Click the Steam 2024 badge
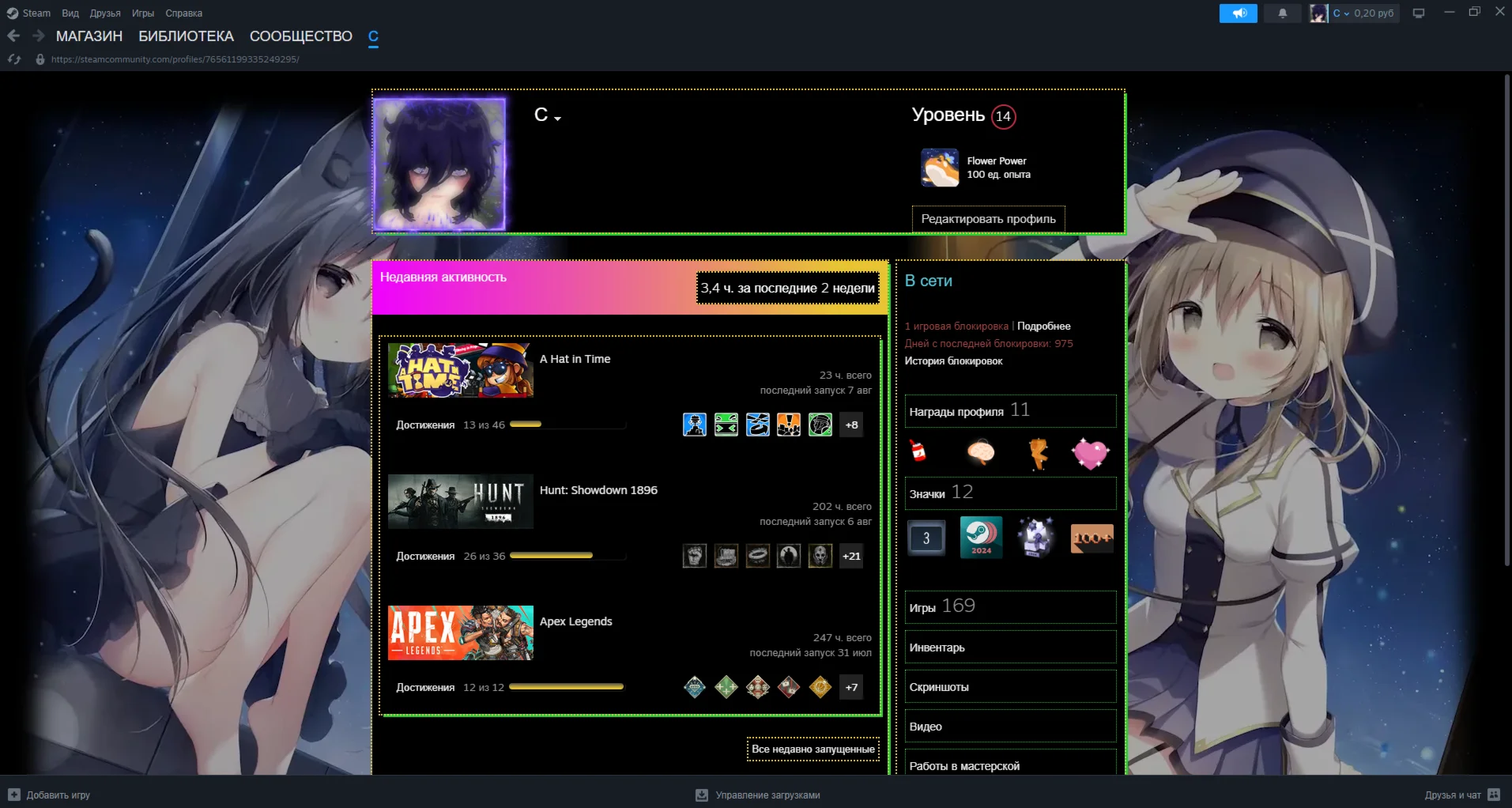This screenshot has width=1512, height=808. pyautogui.click(x=982, y=538)
